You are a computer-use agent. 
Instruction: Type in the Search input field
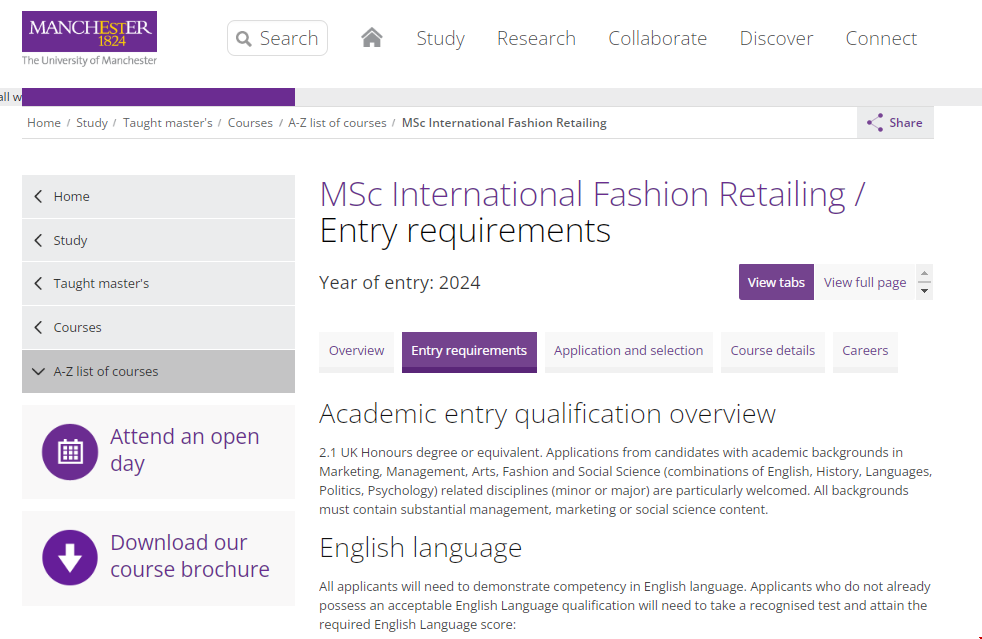[x=290, y=39]
